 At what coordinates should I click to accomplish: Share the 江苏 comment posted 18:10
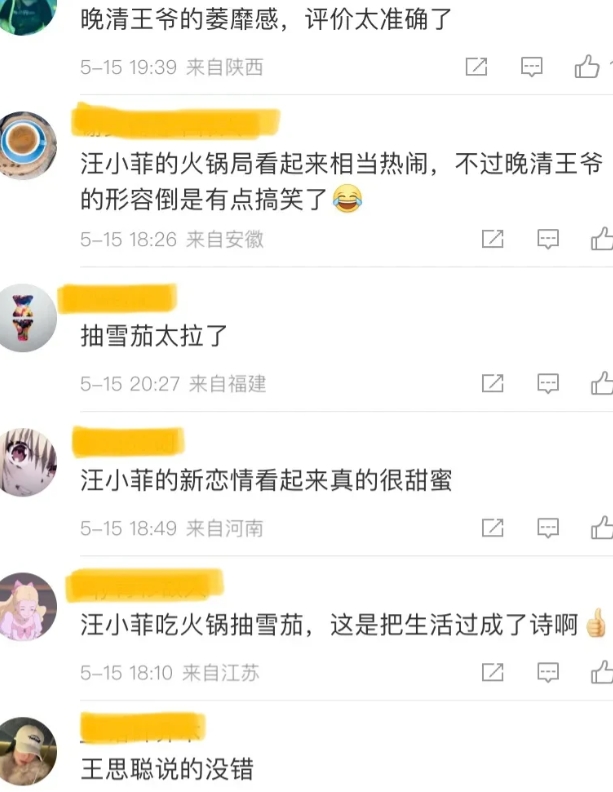point(492,672)
